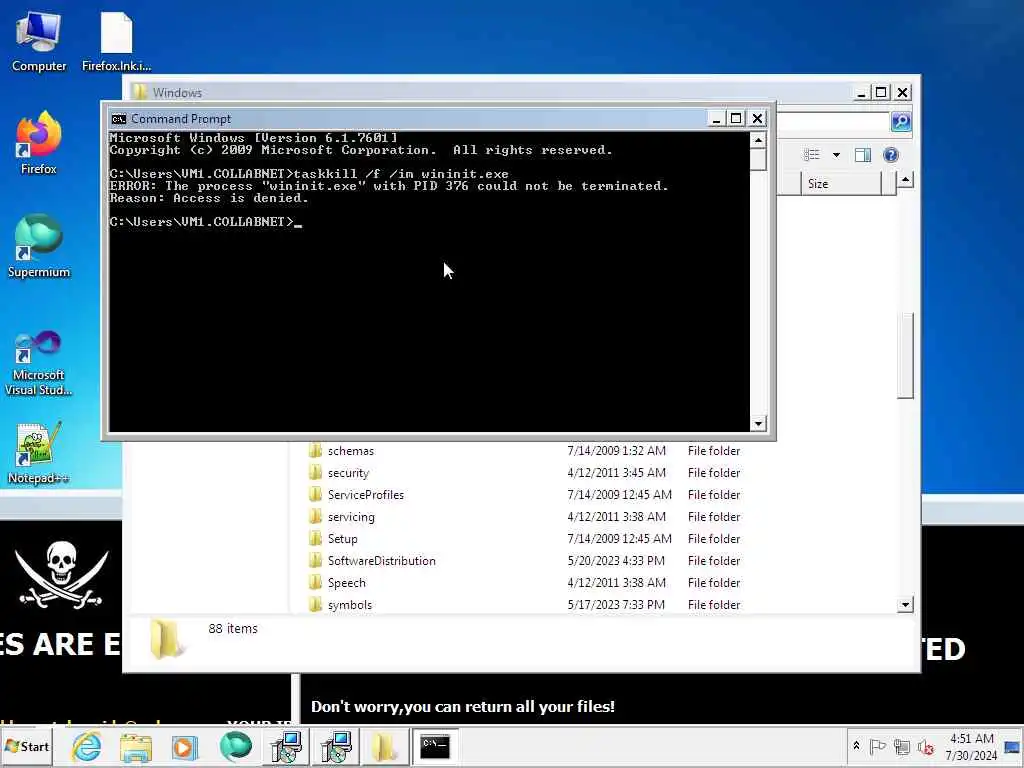Open the Computer desktop icon
The height and width of the screenshot is (768, 1024).
click(39, 42)
